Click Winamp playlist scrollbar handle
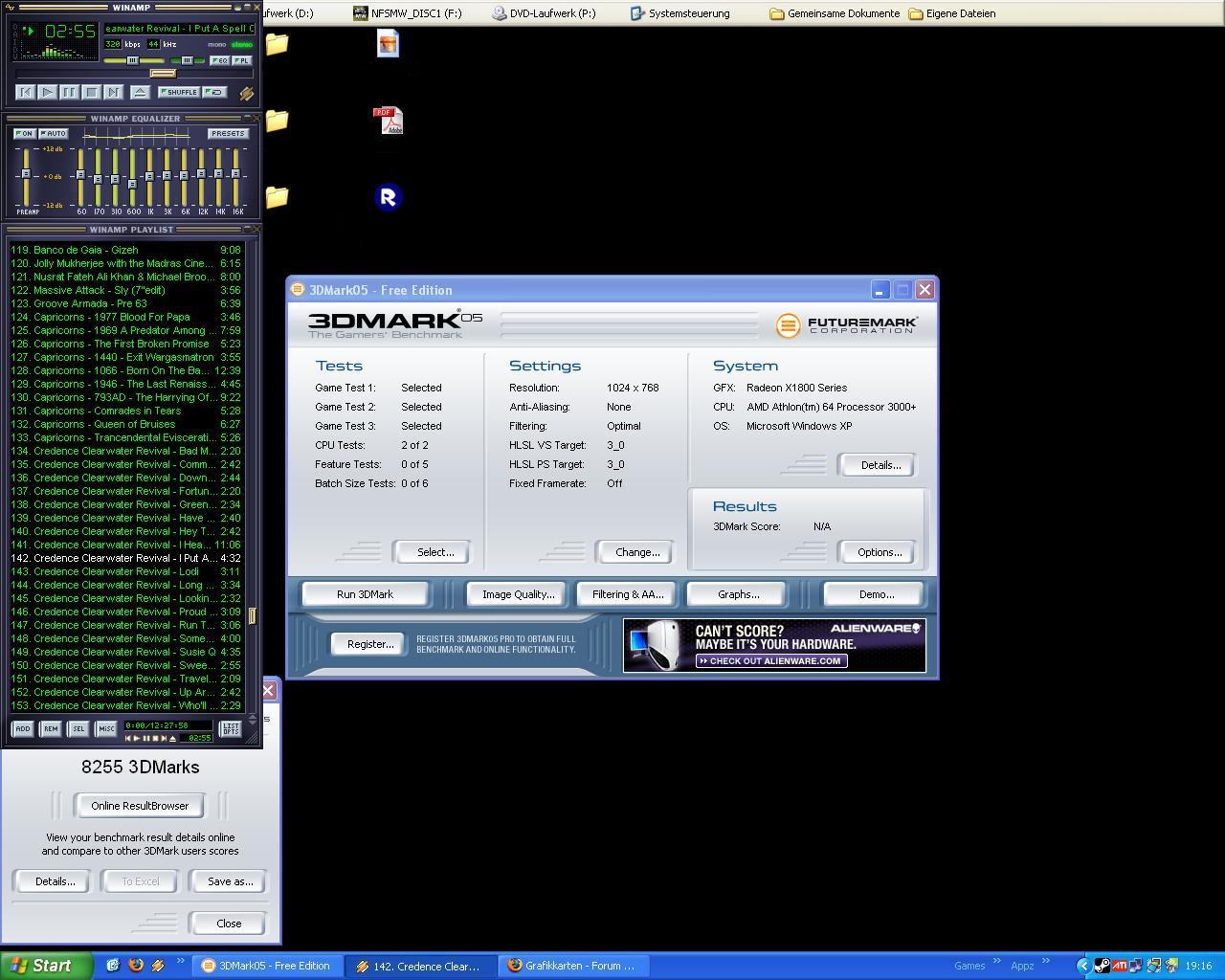Viewport: 1225px width, 980px height. click(253, 615)
